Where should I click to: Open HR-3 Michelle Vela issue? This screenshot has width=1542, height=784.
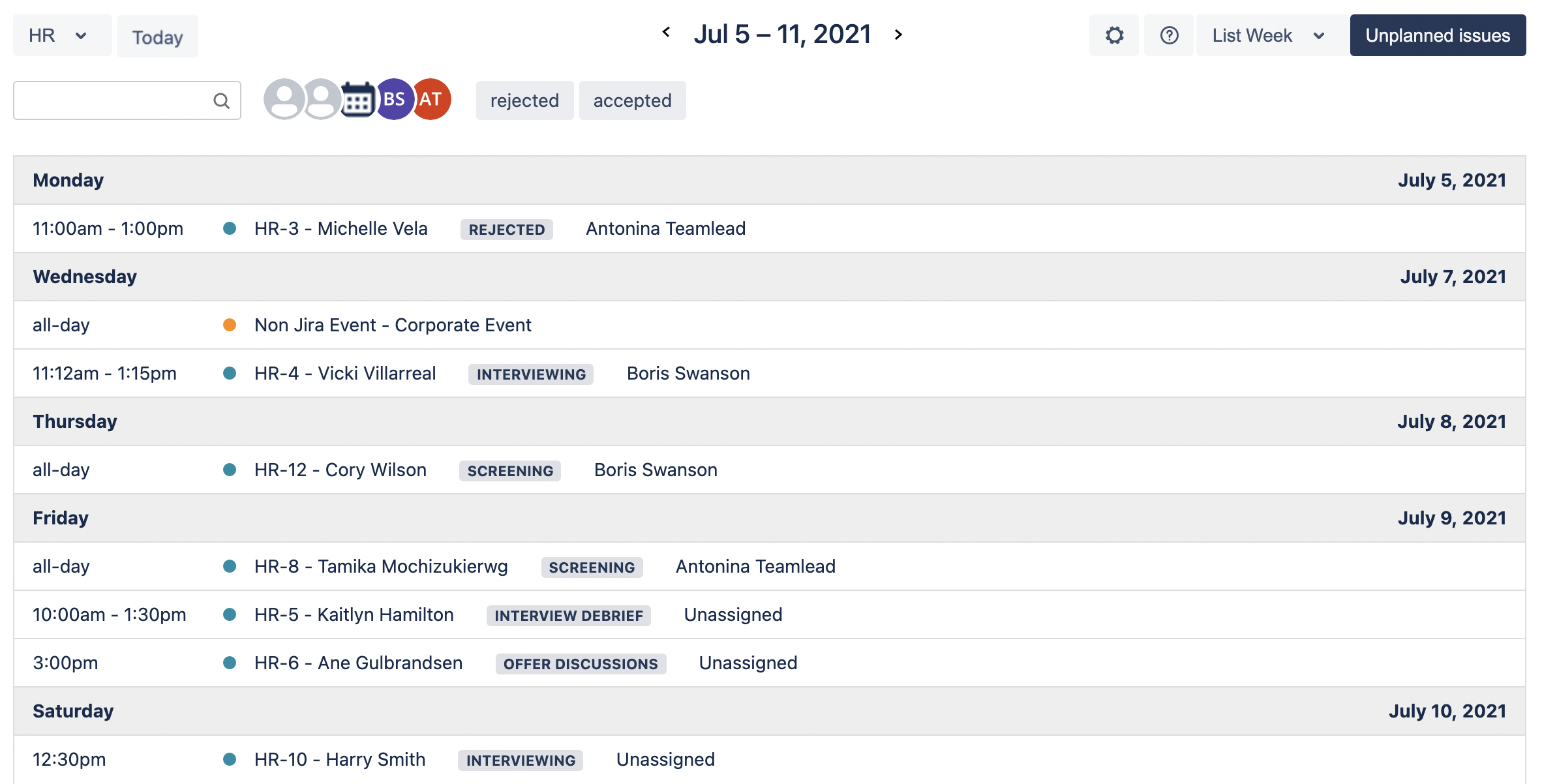[x=340, y=228]
